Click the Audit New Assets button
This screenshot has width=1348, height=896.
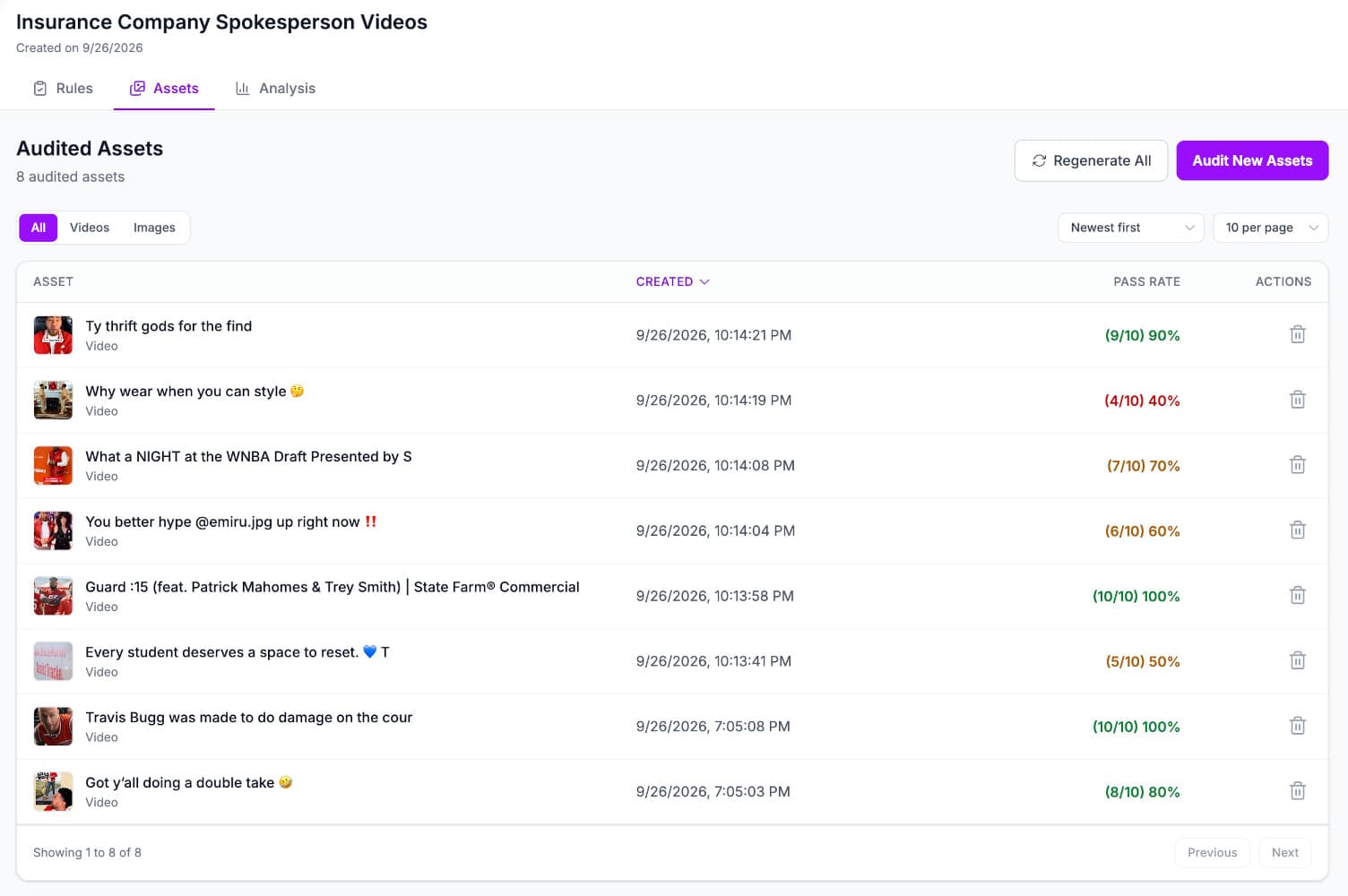point(1252,160)
